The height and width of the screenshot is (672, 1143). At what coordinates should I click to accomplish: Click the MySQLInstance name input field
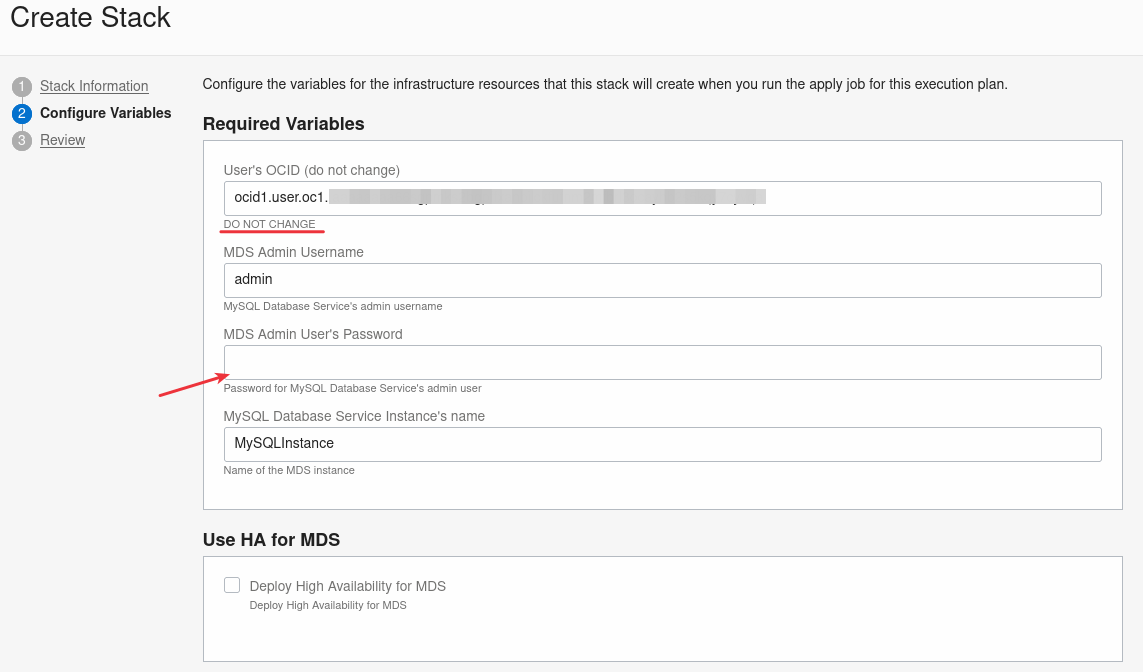point(662,444)
